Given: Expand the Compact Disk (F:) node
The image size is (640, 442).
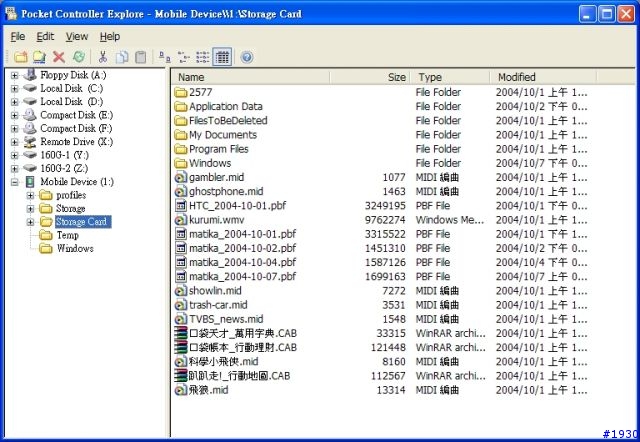Looking at the screenshot, I should [x=15, y=129].
